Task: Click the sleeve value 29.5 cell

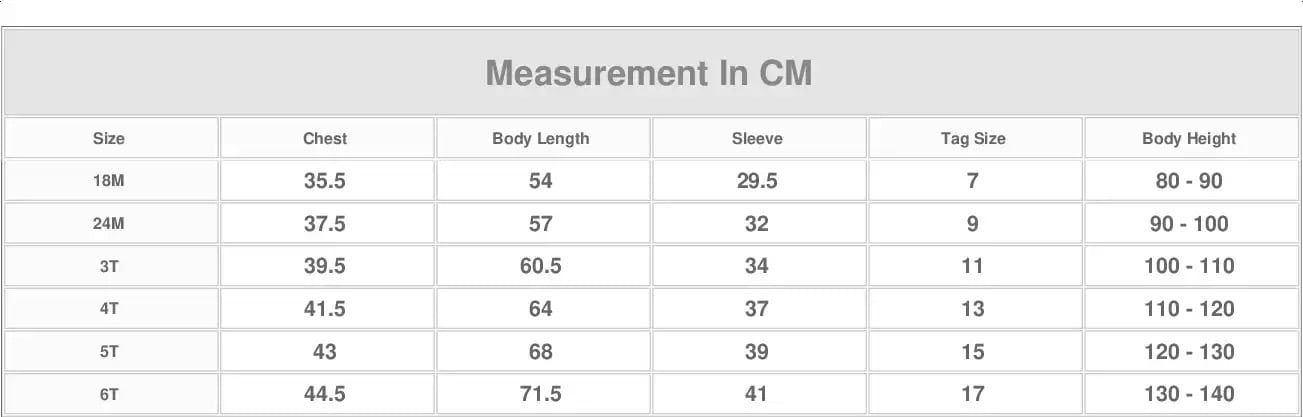Action: pyautogui.click(x=757, y=181)
